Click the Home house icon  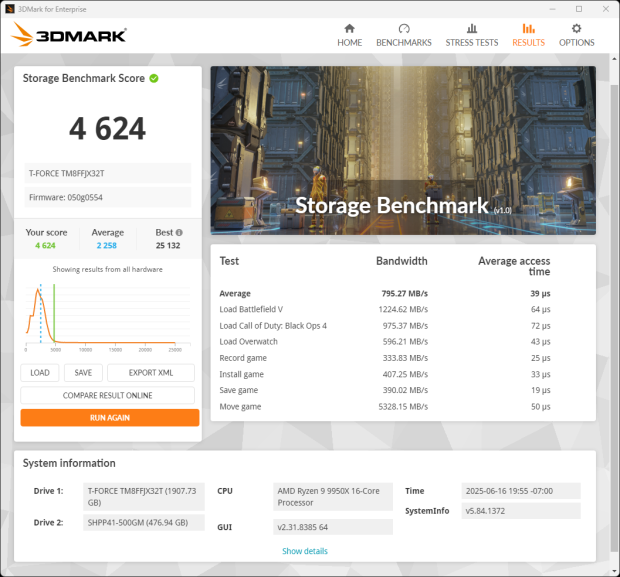(x=350, y=28)
